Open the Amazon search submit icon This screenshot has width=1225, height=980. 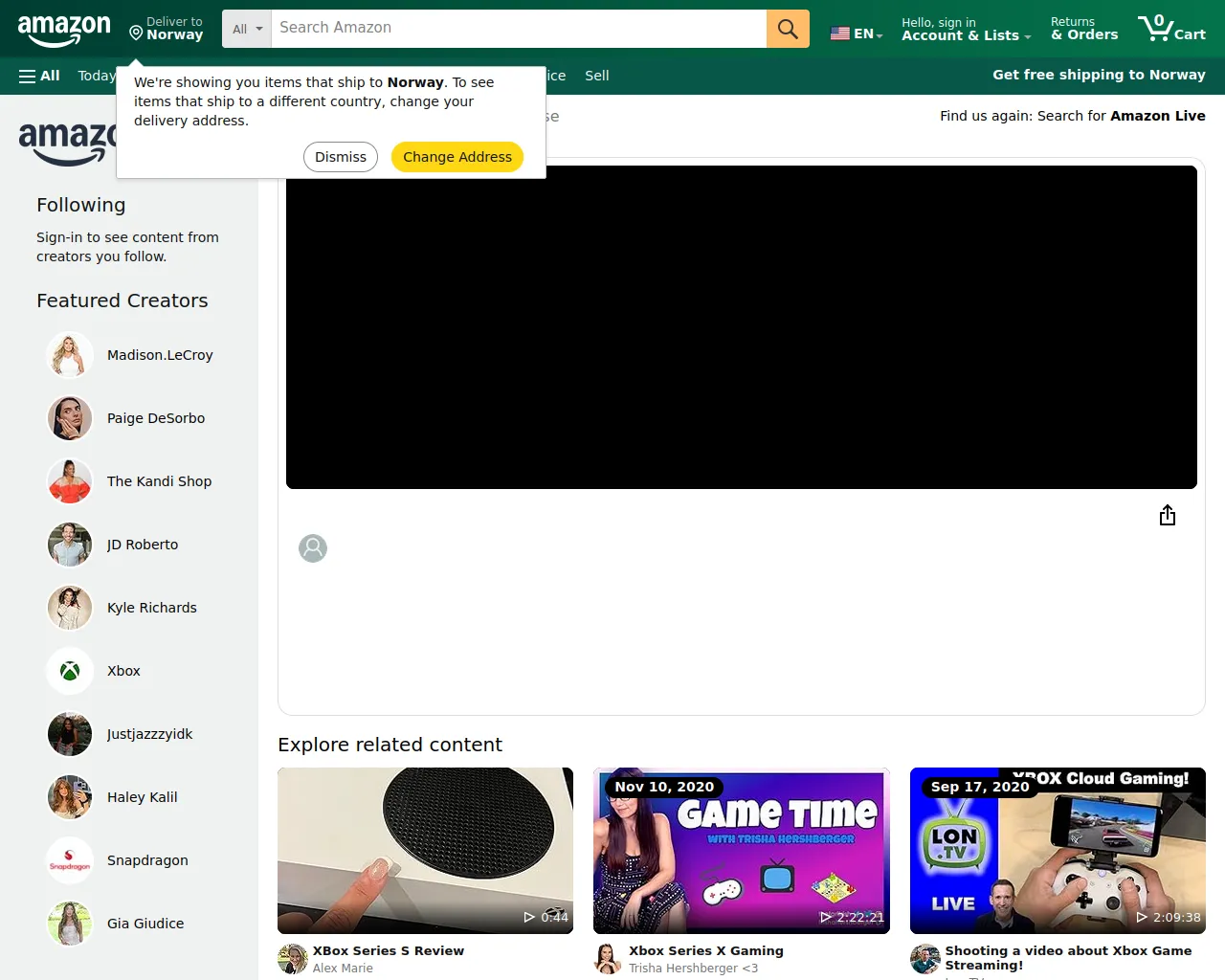[787, 29]
